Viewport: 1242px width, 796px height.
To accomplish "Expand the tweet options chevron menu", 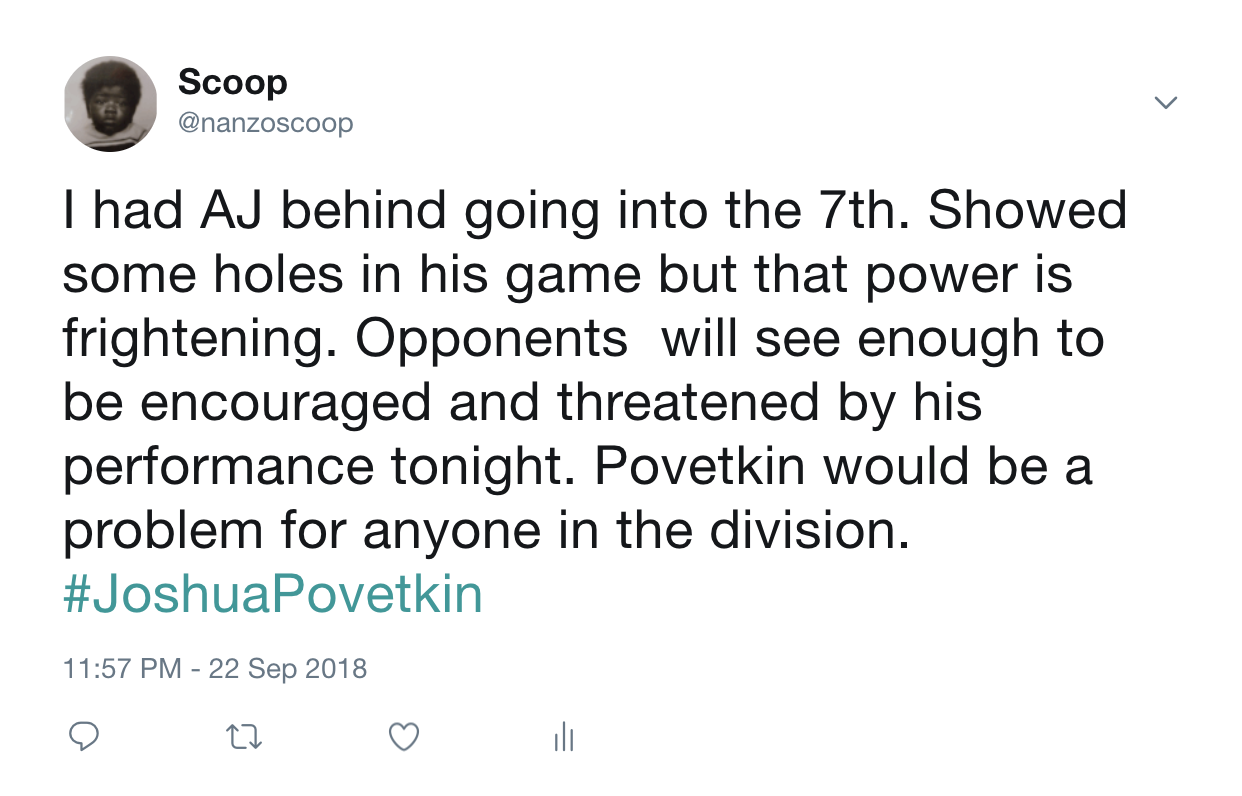I will [1166, 102].
